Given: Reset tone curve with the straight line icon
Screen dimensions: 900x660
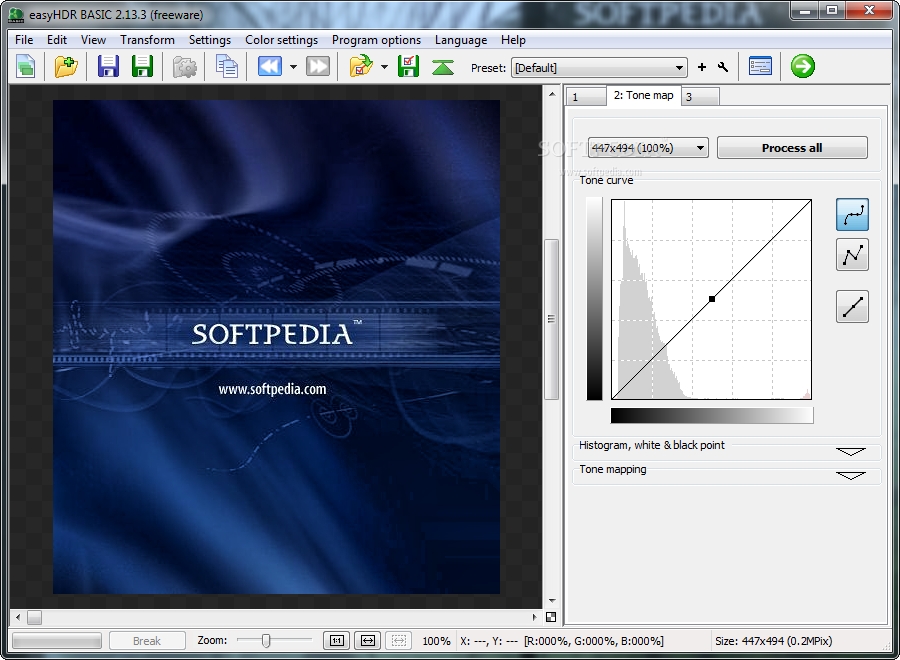Looking at the screenshot, I should pyautogui.click(x=852, y=306).
